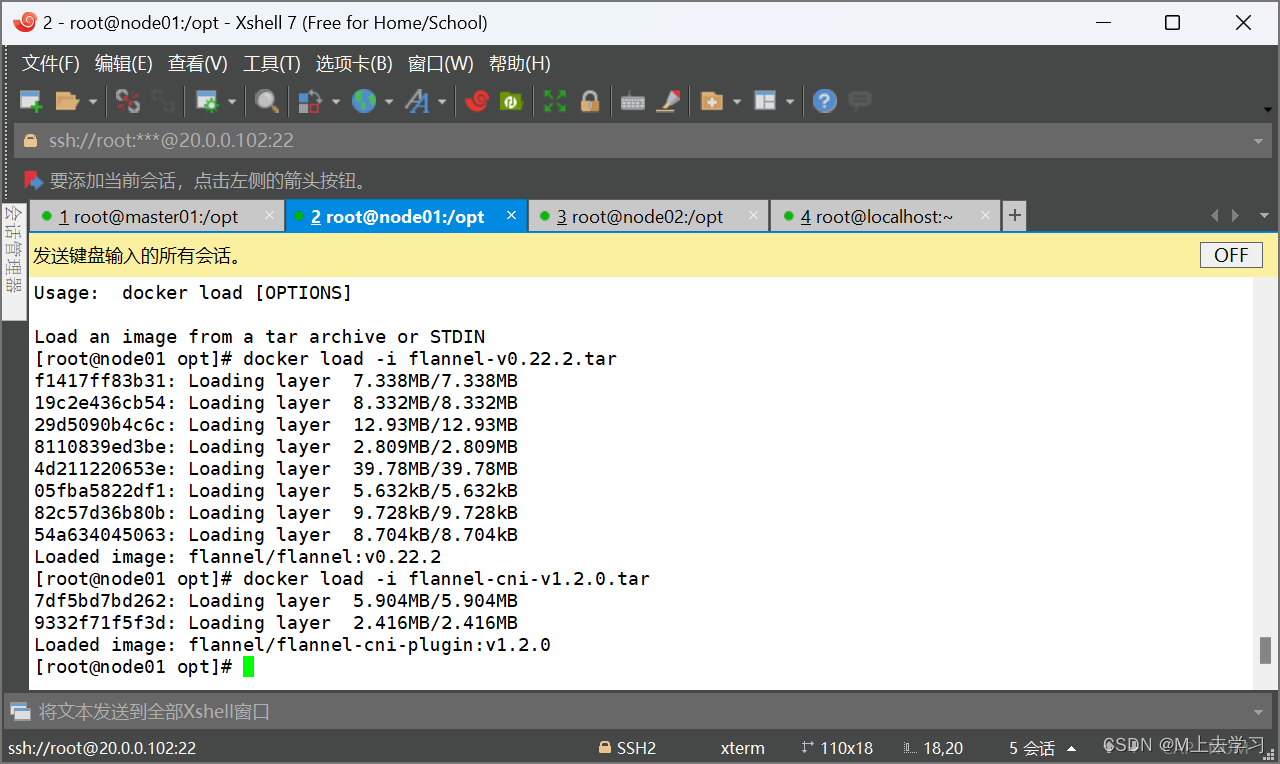Image resolution: width=1280 pixels, height=764 pixels.
Task: Open the 窗口(W) menu
Action: (441, 64)
